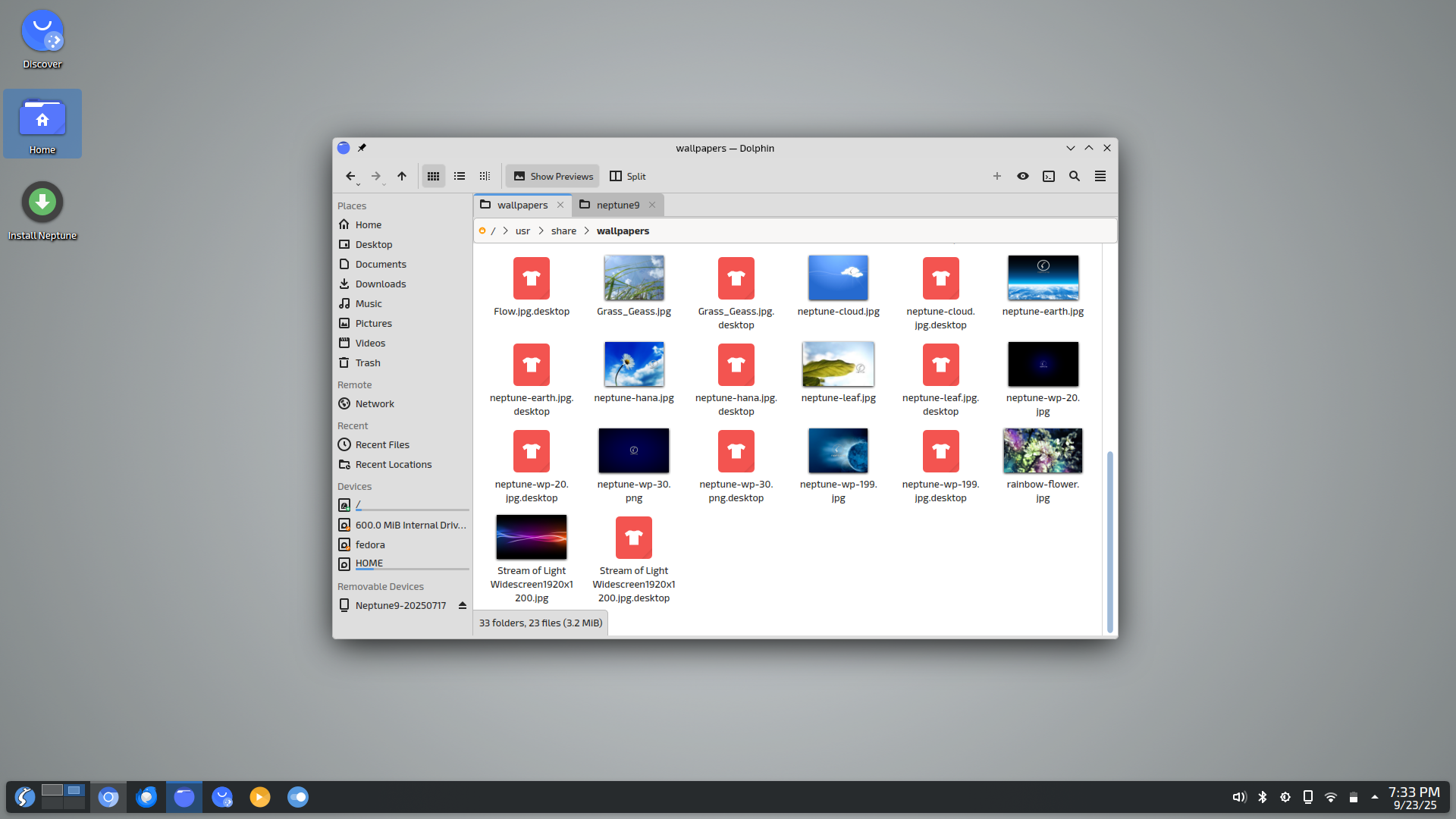Screen dimensions: 1456x819
Task: Toggle hidden files eye icon
Action: click(1023, 176)
